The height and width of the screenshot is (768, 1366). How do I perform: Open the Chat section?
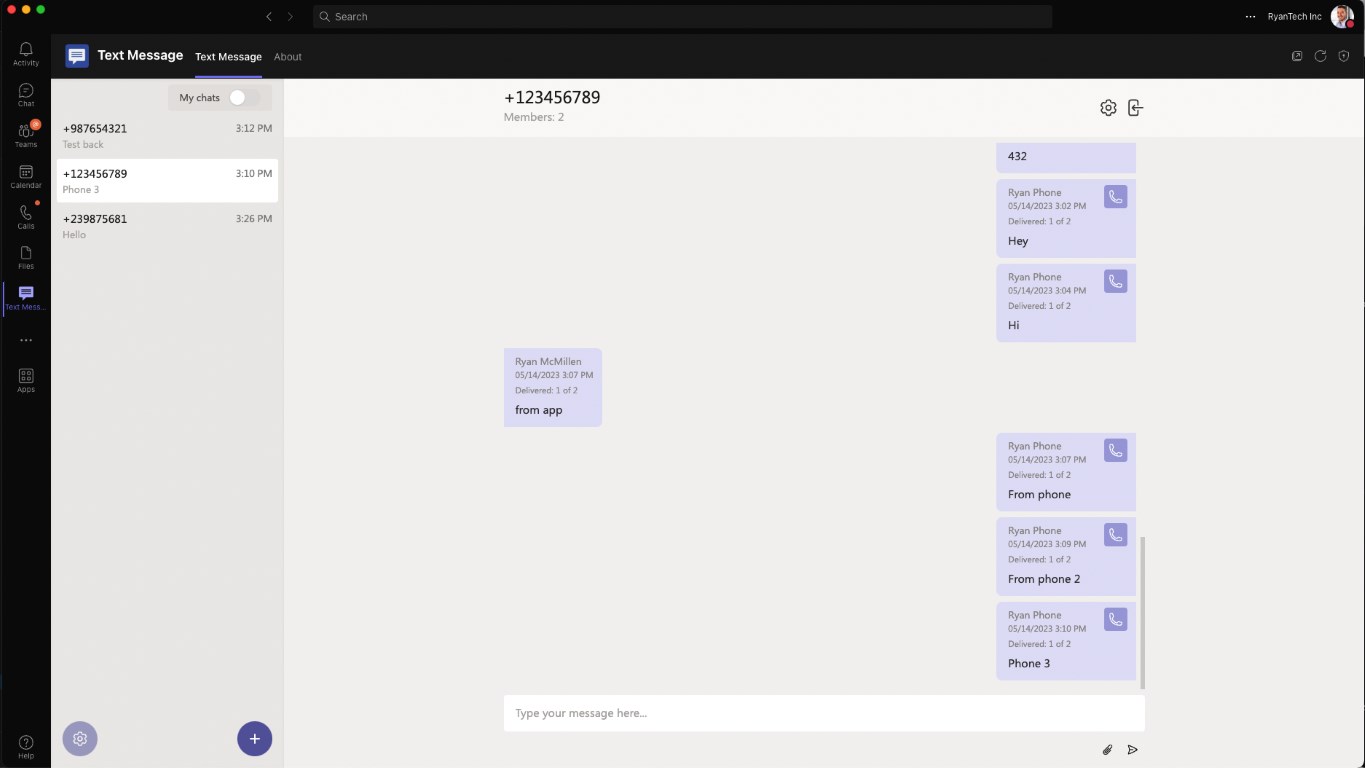pos(26,95)
